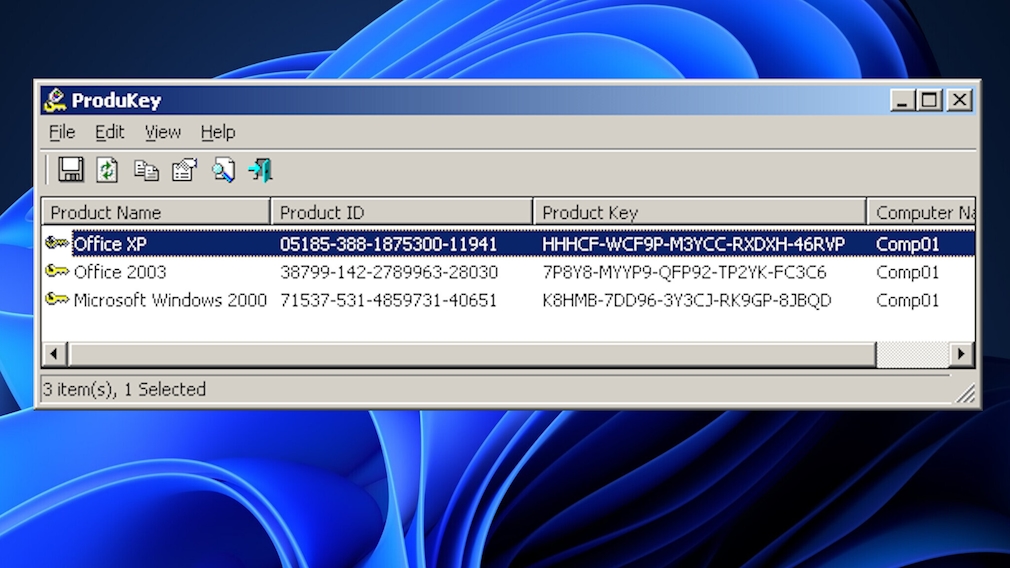
Task: Click the key icon beside Office 2003
Action: coord(57,272)
